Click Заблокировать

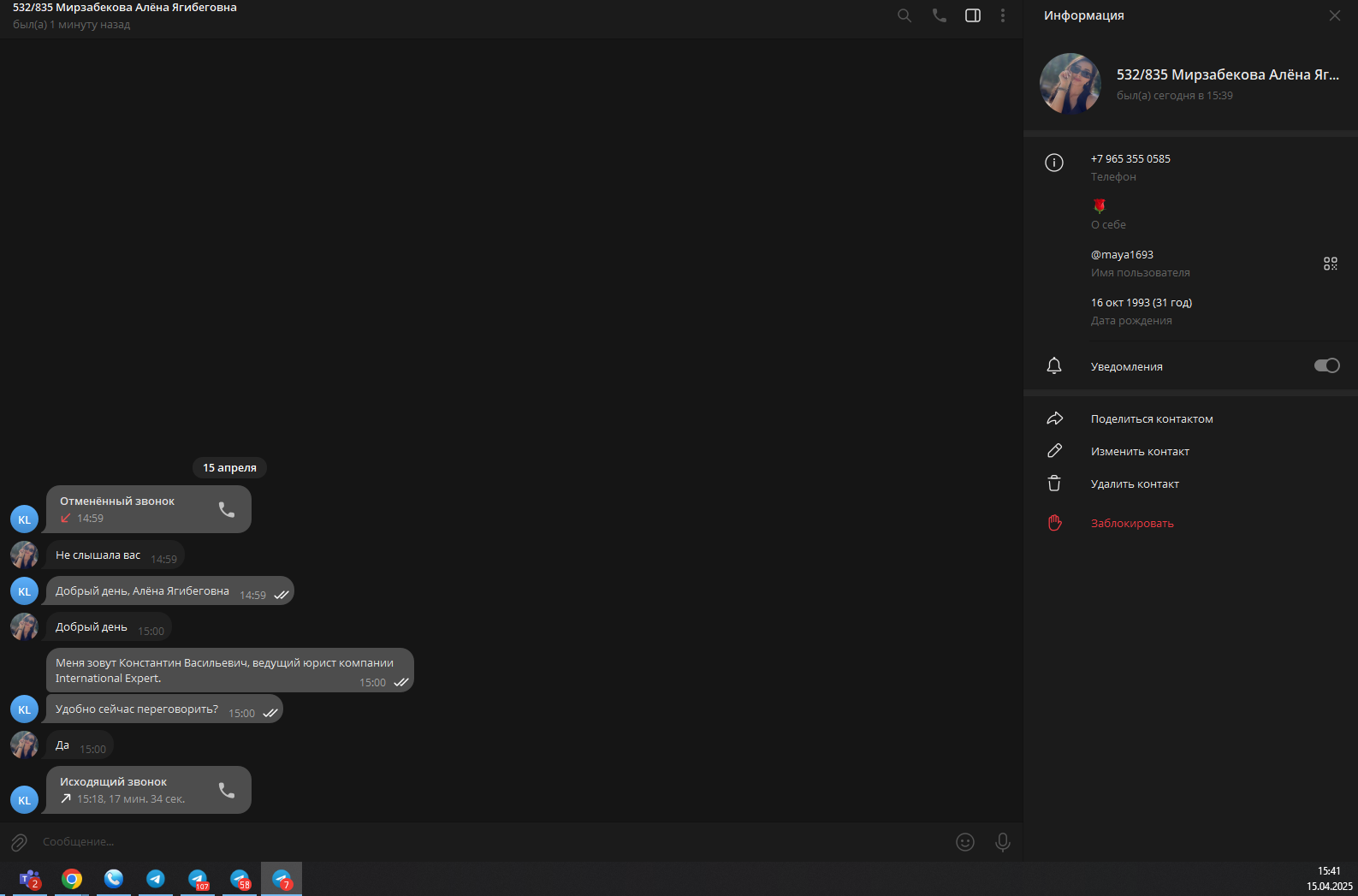pyautogui.click(x=1132, y=524)
